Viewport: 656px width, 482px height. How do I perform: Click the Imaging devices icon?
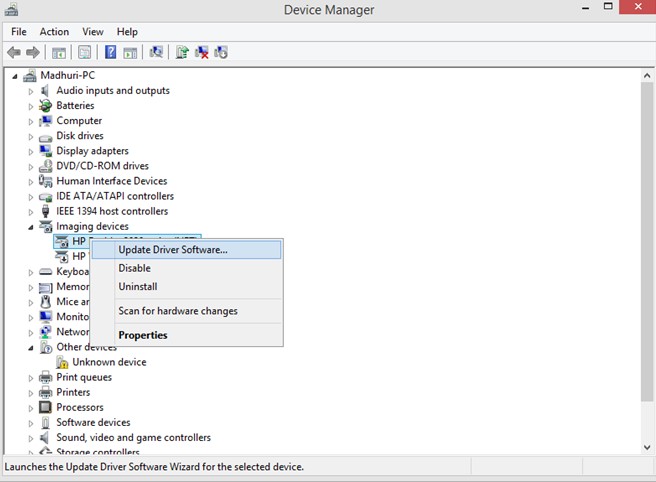tap(46, 226)
